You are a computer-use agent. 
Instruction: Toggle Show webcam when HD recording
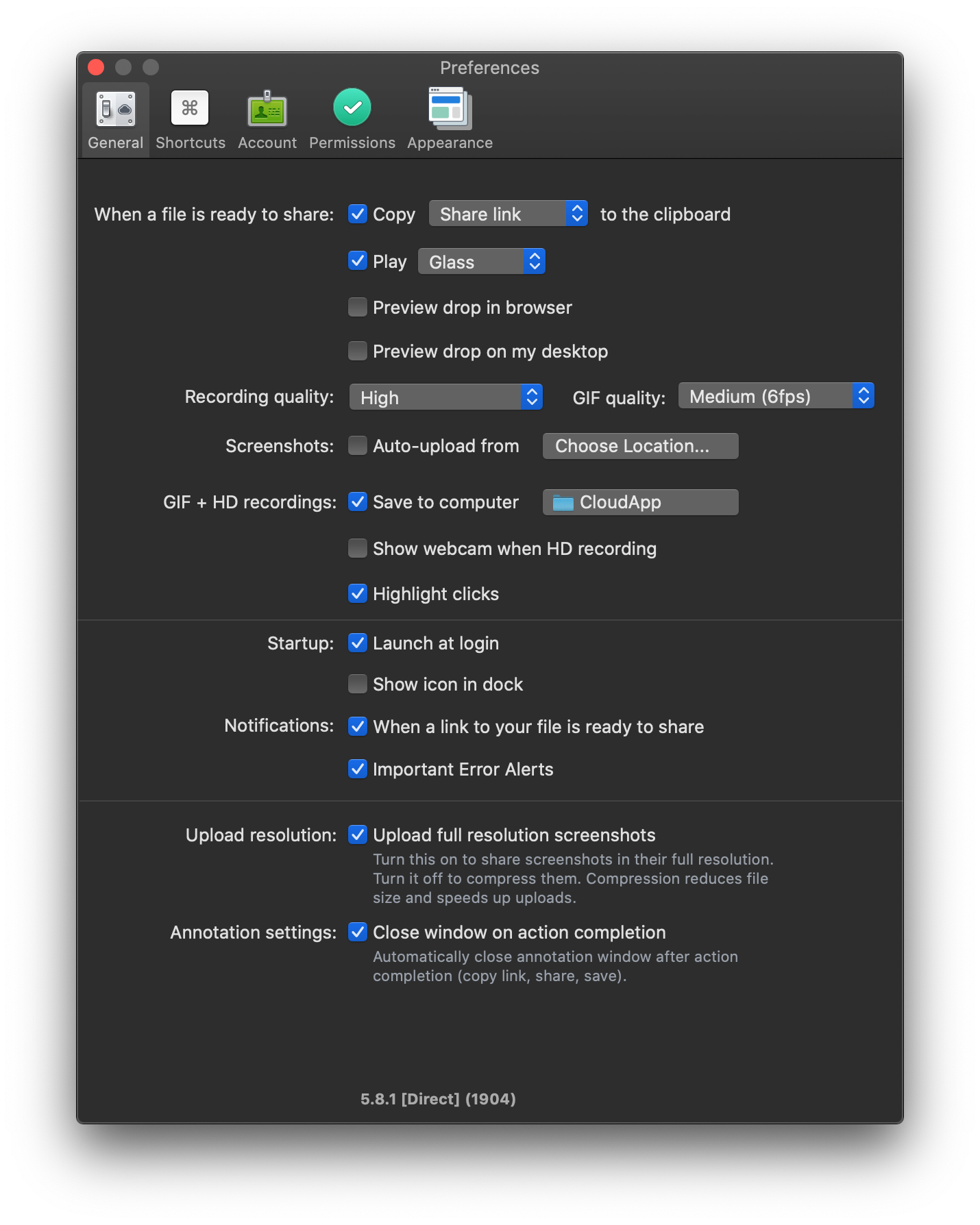coord(357,548)
